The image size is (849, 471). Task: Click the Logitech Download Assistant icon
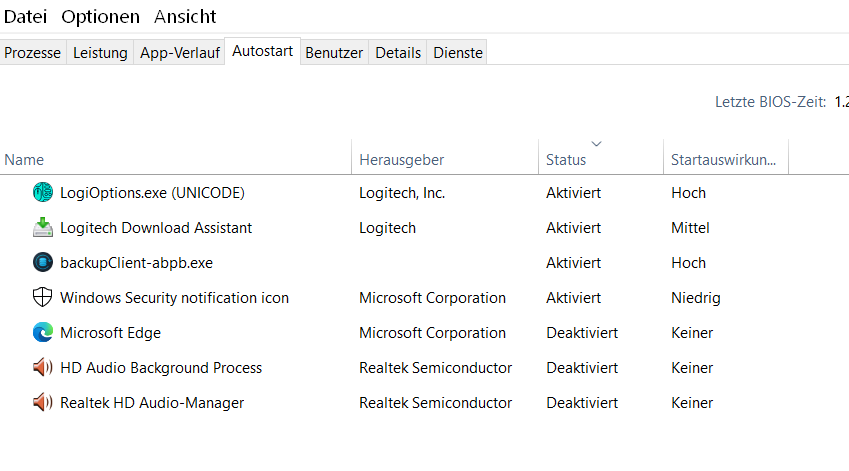(x=42, y=228)
